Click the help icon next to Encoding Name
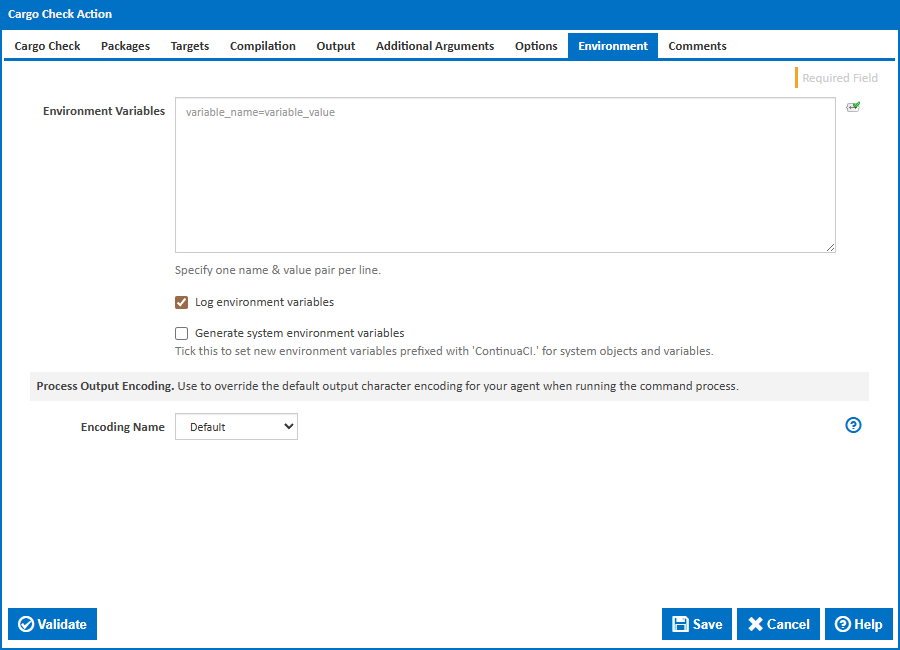Viewport: 900px width, 650px height. (853, 425)
